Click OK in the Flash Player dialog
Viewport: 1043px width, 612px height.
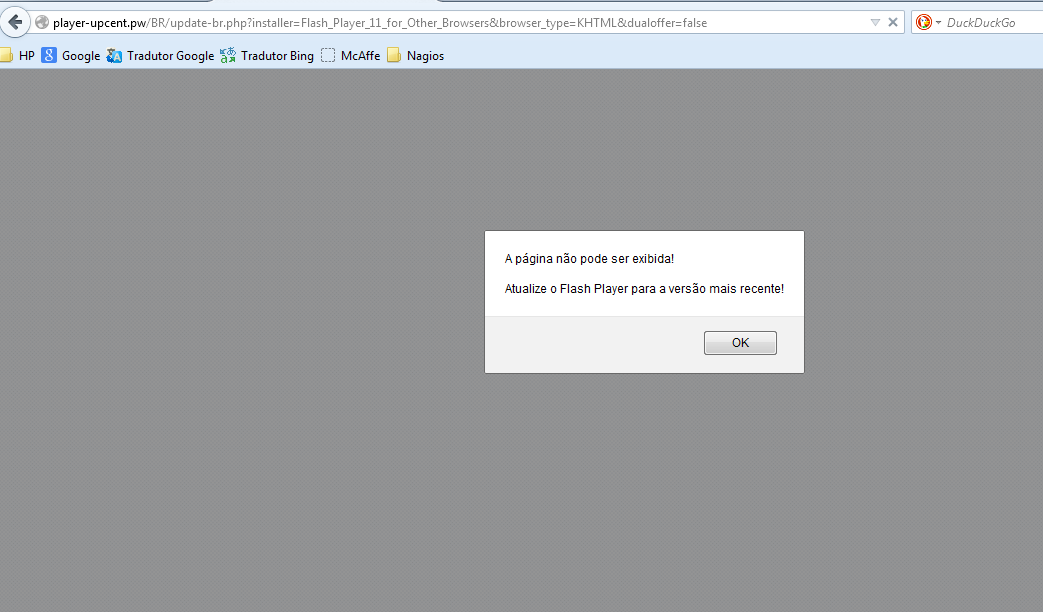pyautogui.click(x=740, y=343)
